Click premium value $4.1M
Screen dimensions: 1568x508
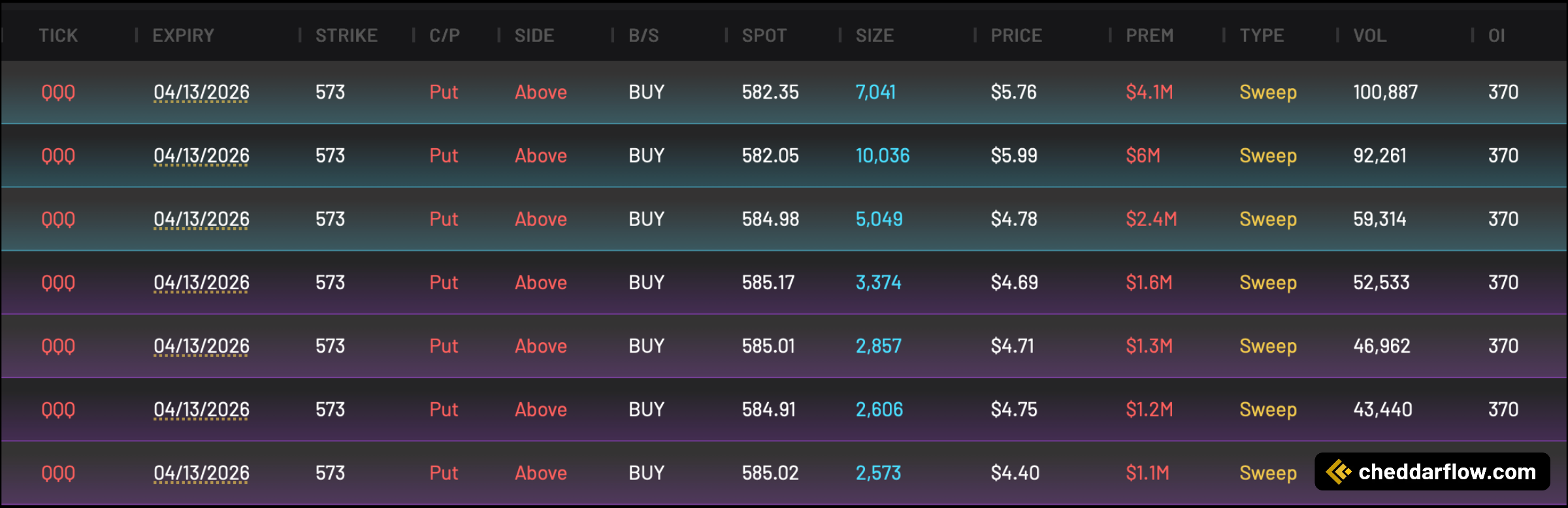pos(1149,92)
